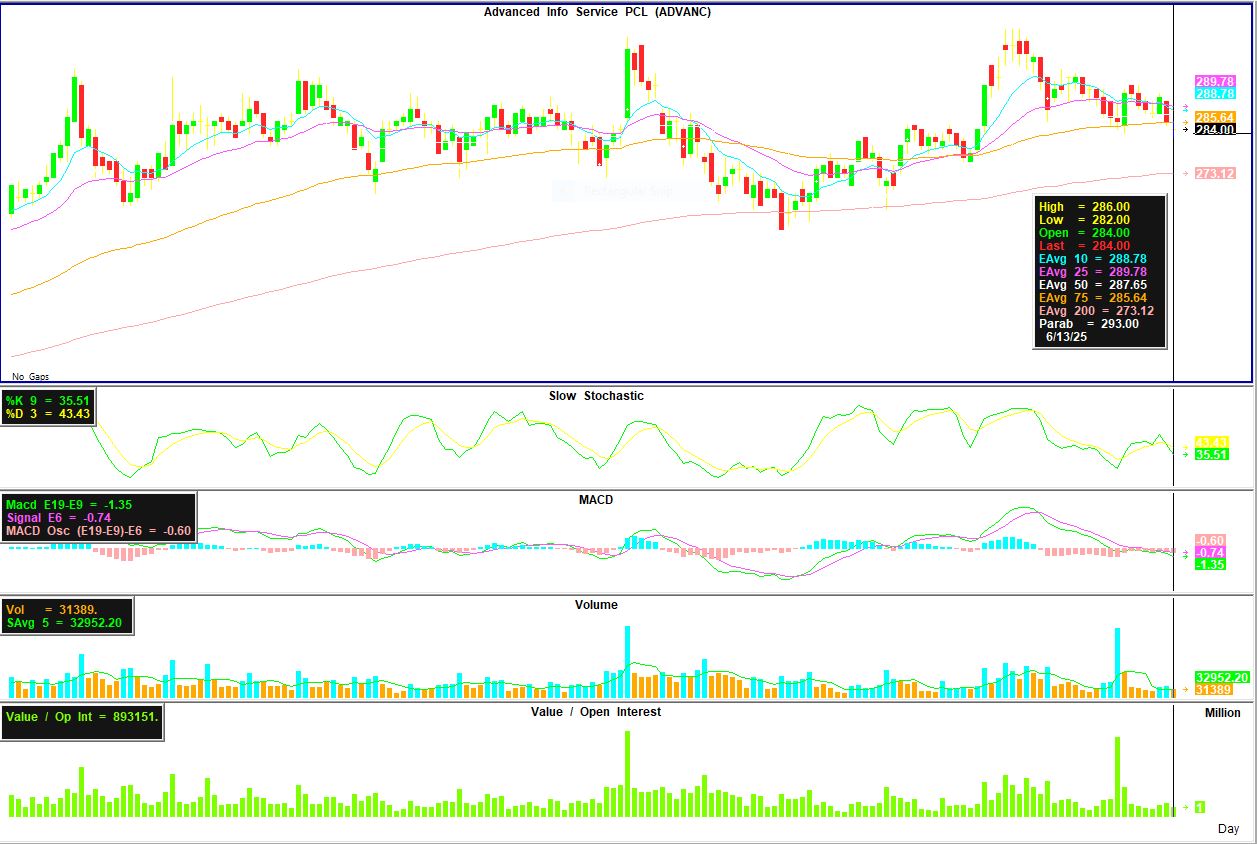Select the No Gaps label on the price chart
This screenshot has width=1257, height=844.
point(31,376)
